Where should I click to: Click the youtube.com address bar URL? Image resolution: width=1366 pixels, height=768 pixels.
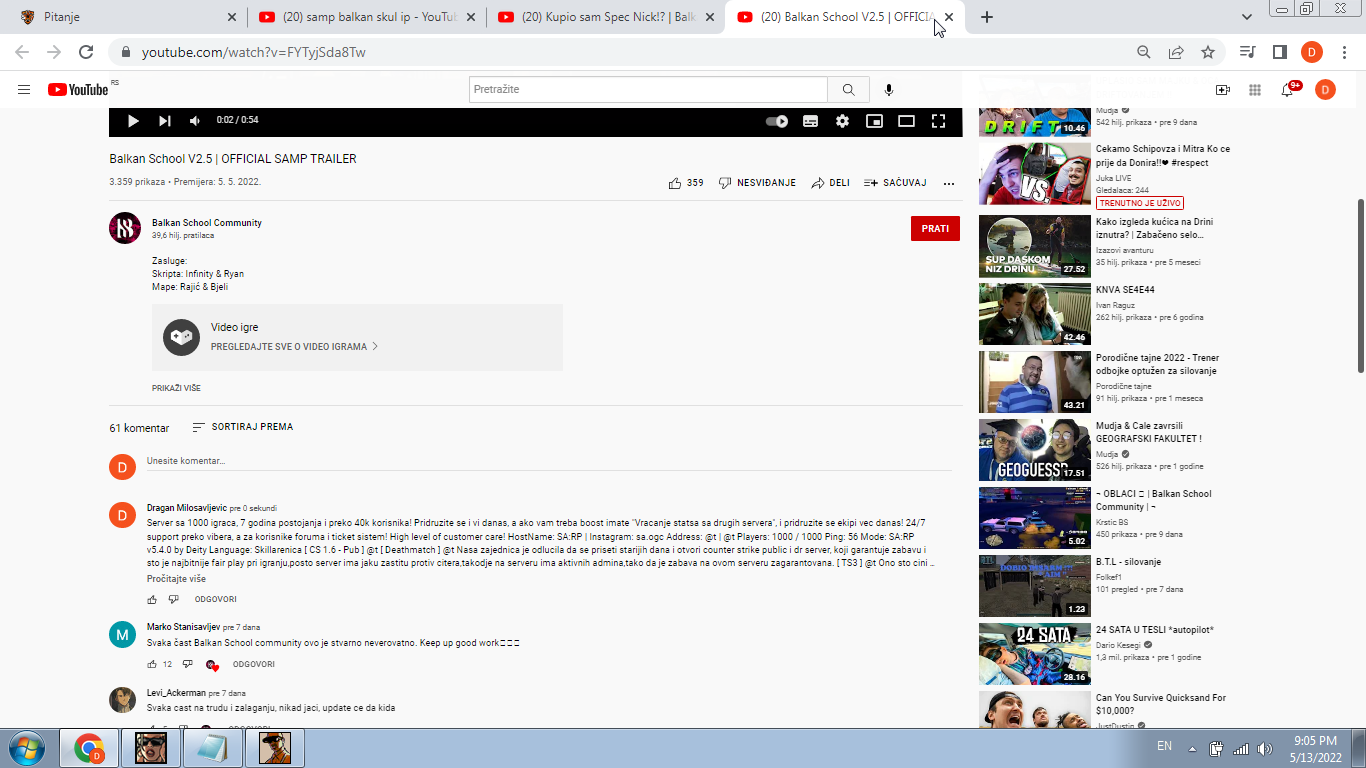point(254,52)
